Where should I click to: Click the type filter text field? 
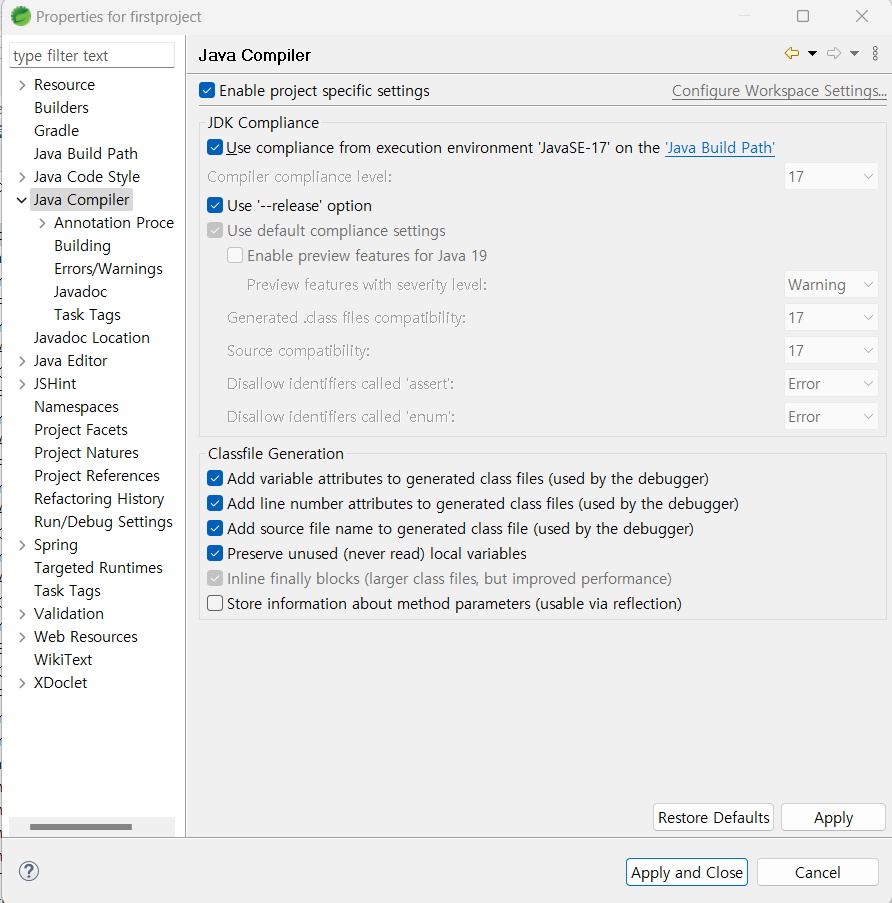pos(92,55)
